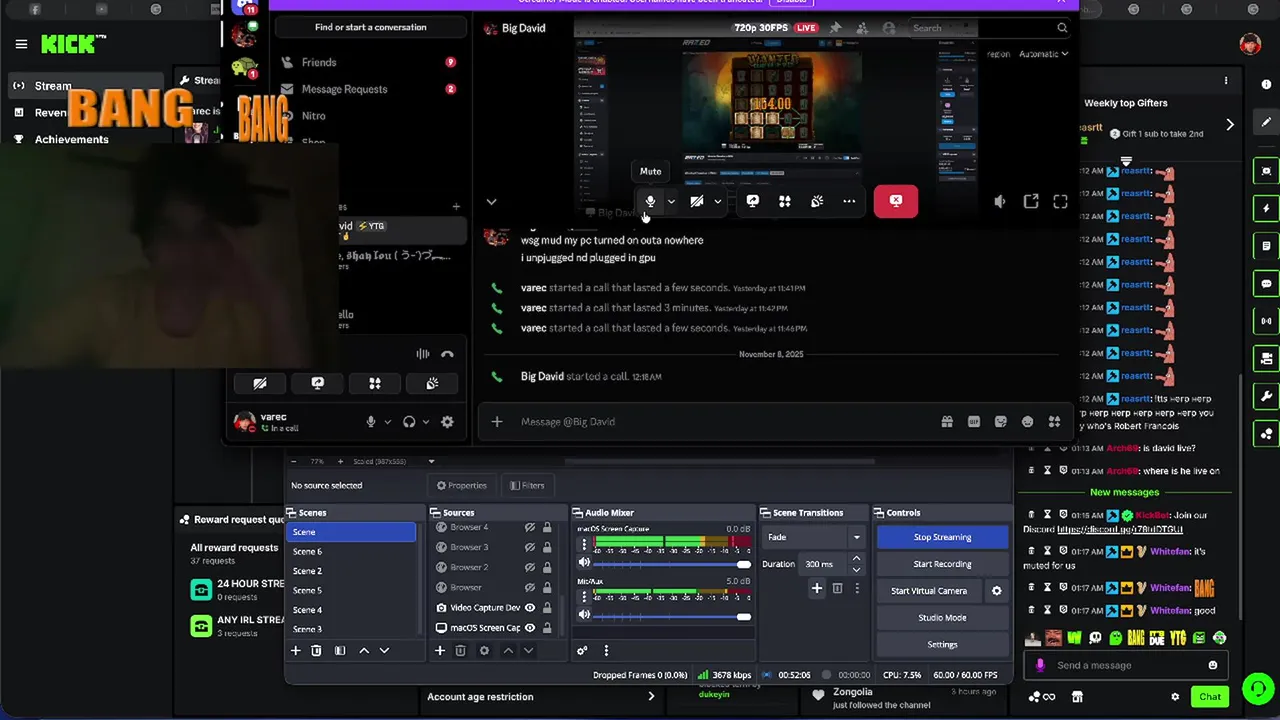Open Message Requests in Discord sidebar

point(368,89)
